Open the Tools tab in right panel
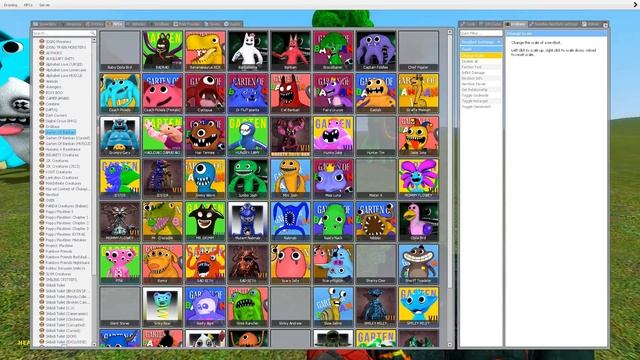 468,24
